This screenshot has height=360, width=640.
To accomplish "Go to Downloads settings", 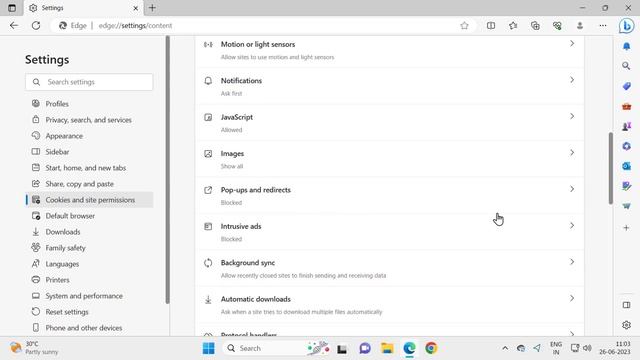I will [89, 232].
